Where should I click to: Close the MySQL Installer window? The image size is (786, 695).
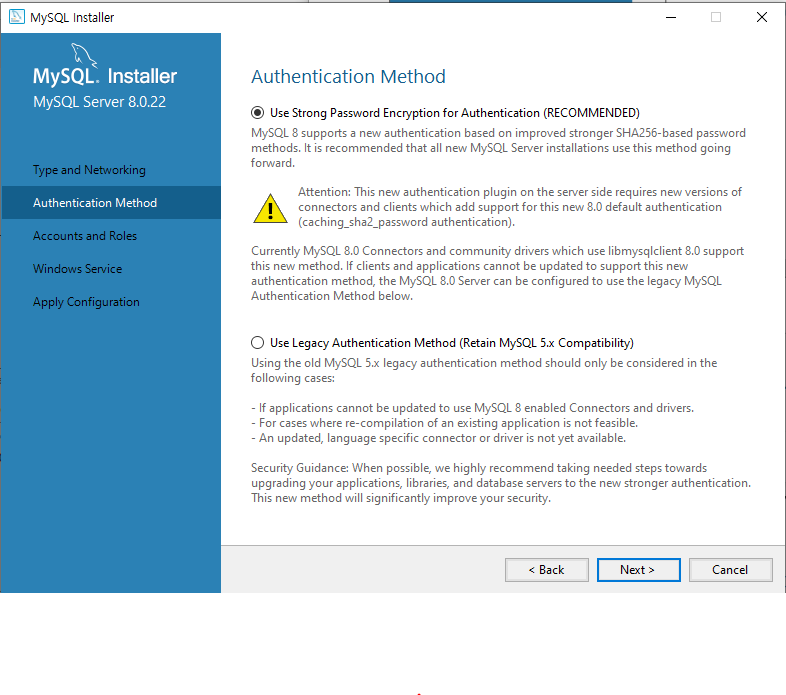tap(761, 17)
